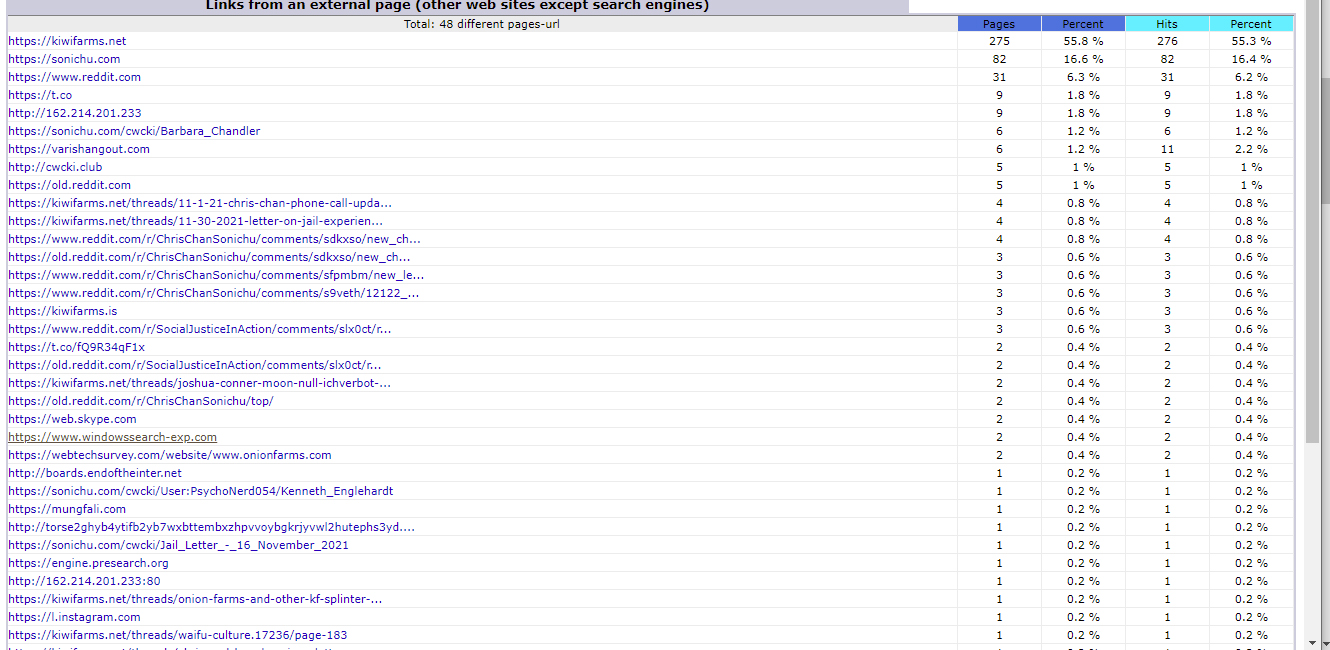Visit the https://kiwifarms.is link
This screenshot has width=1330, height=650.
[x=62, y=311]
